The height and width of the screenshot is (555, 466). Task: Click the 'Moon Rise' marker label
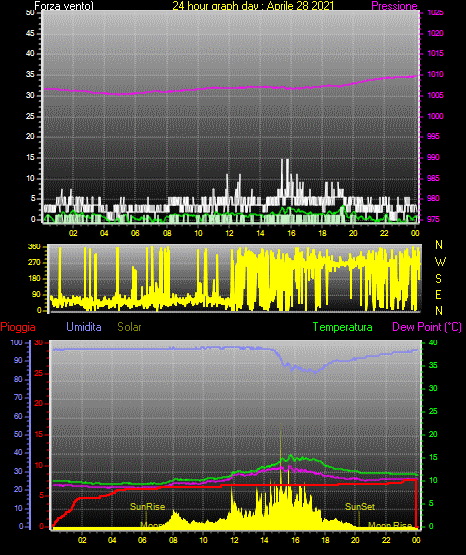point(390,525)
